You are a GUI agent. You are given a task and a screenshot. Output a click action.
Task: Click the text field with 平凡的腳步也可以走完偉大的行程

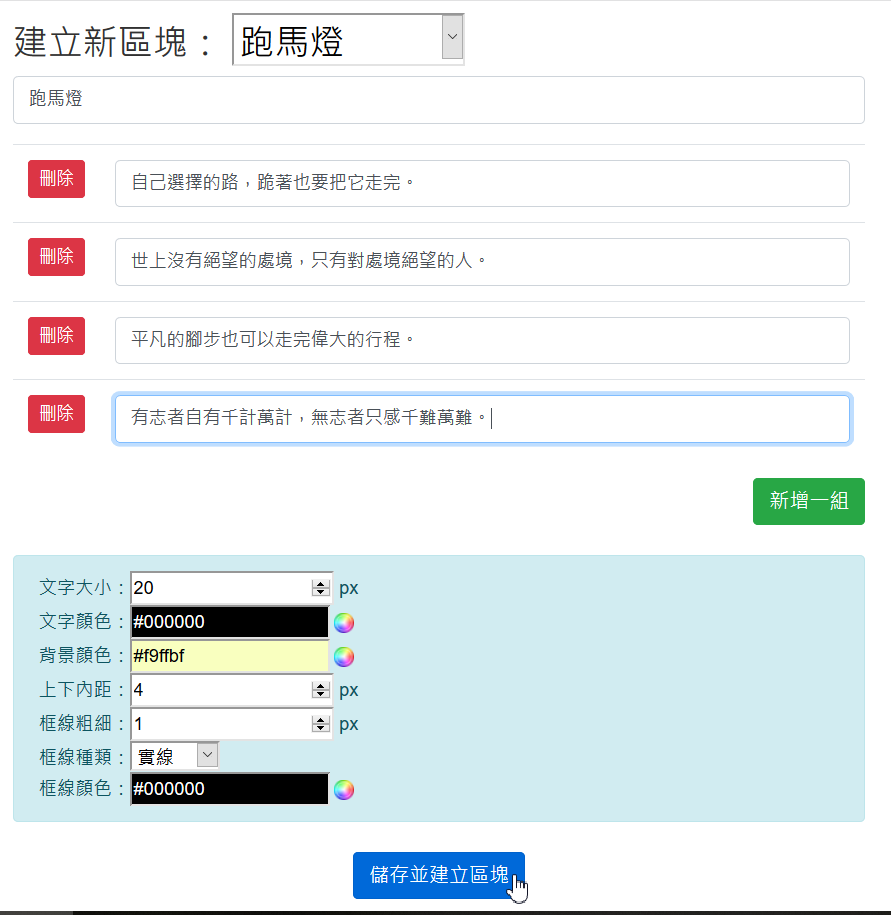tap(482, 341)
